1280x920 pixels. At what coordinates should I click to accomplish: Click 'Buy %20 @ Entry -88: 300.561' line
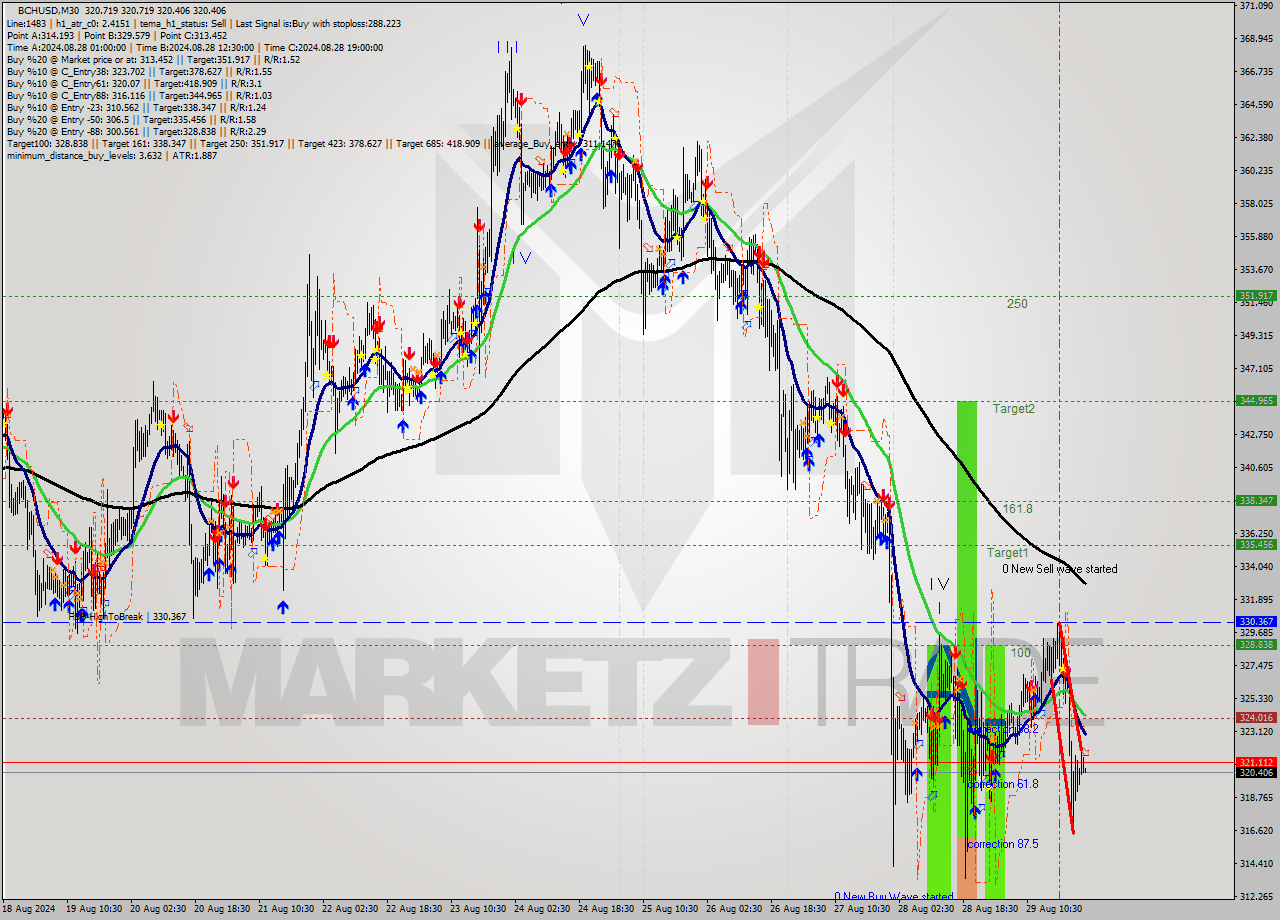[135, 132]
